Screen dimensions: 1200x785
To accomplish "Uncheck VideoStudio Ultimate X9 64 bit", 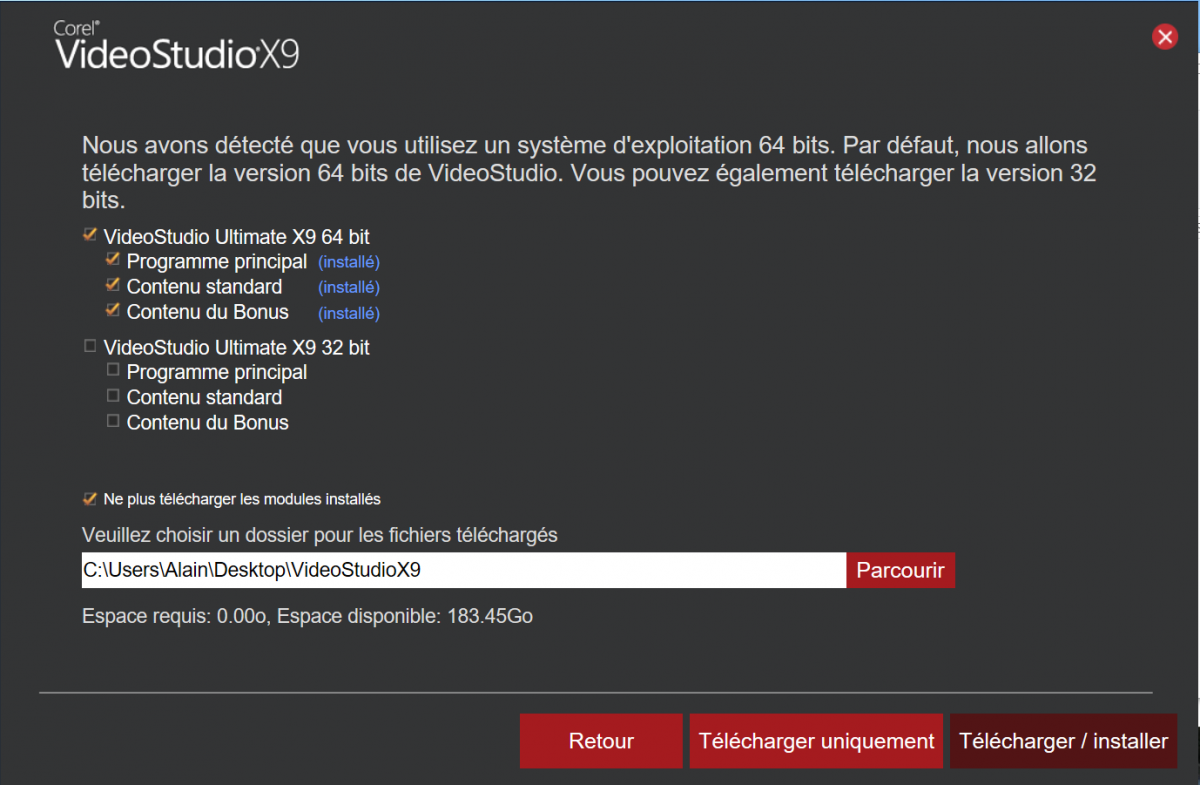I will [x=90, y=236].
